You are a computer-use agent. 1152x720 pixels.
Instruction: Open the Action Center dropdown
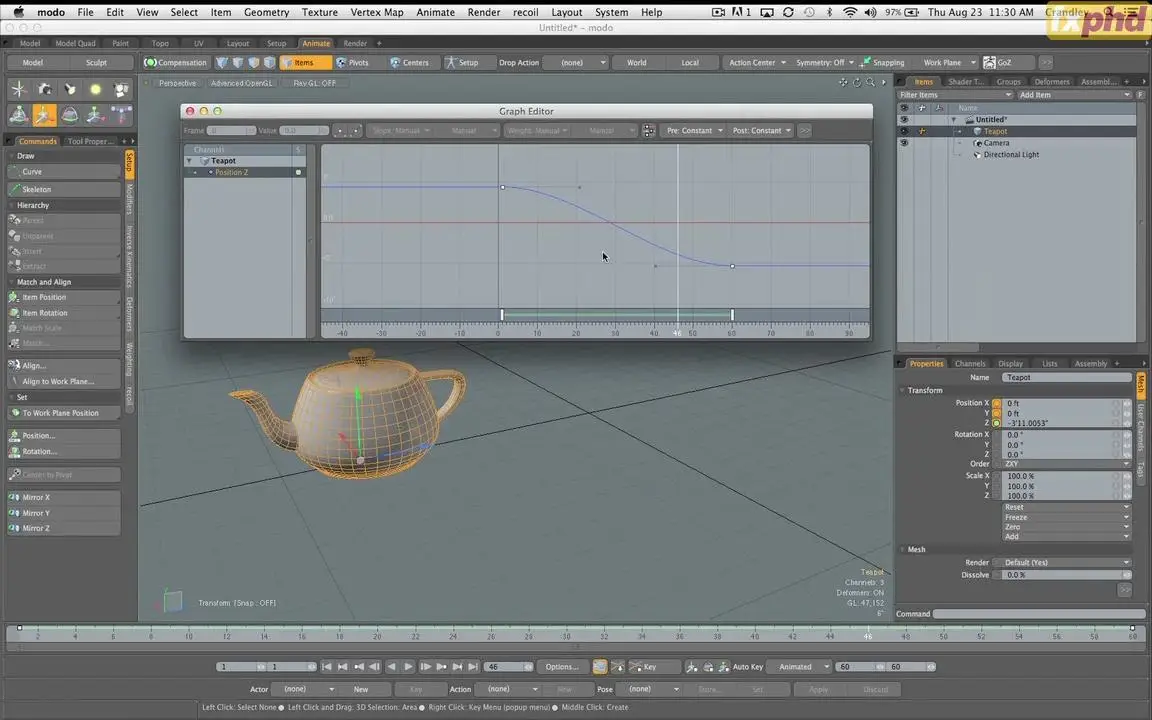(x=756, y=62)
